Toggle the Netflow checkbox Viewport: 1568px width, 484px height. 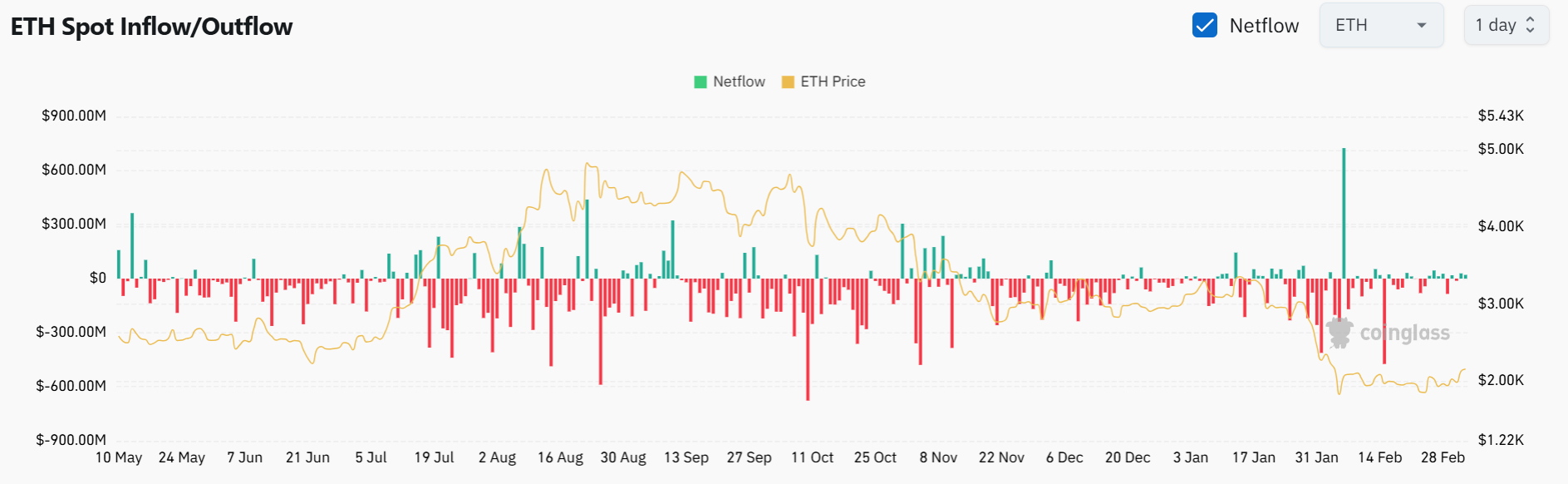point(1204,26)
